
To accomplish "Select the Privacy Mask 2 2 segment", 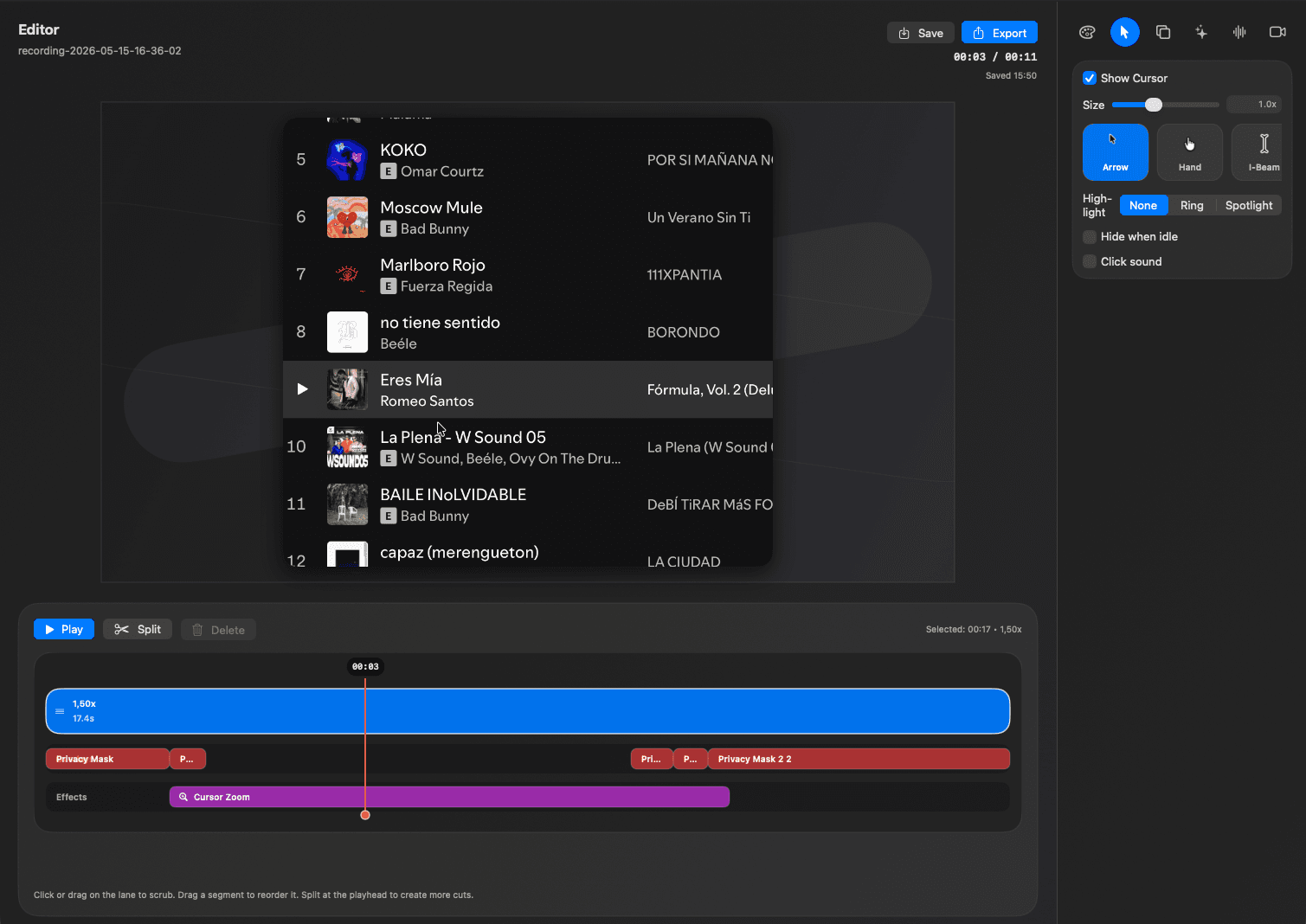I will click(x=859, y=759).
